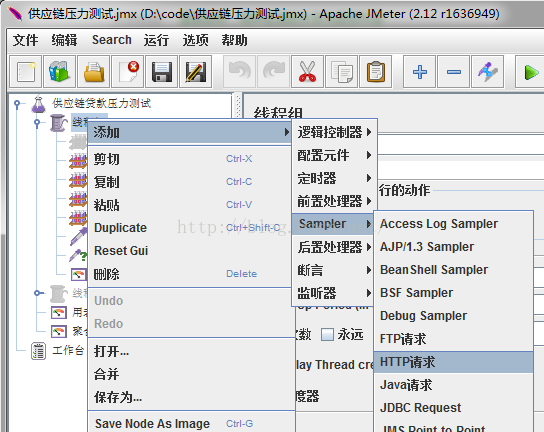Choose 粘贴 from context menu
Viewport: 544px width, 432px height.
click(189, 205)
